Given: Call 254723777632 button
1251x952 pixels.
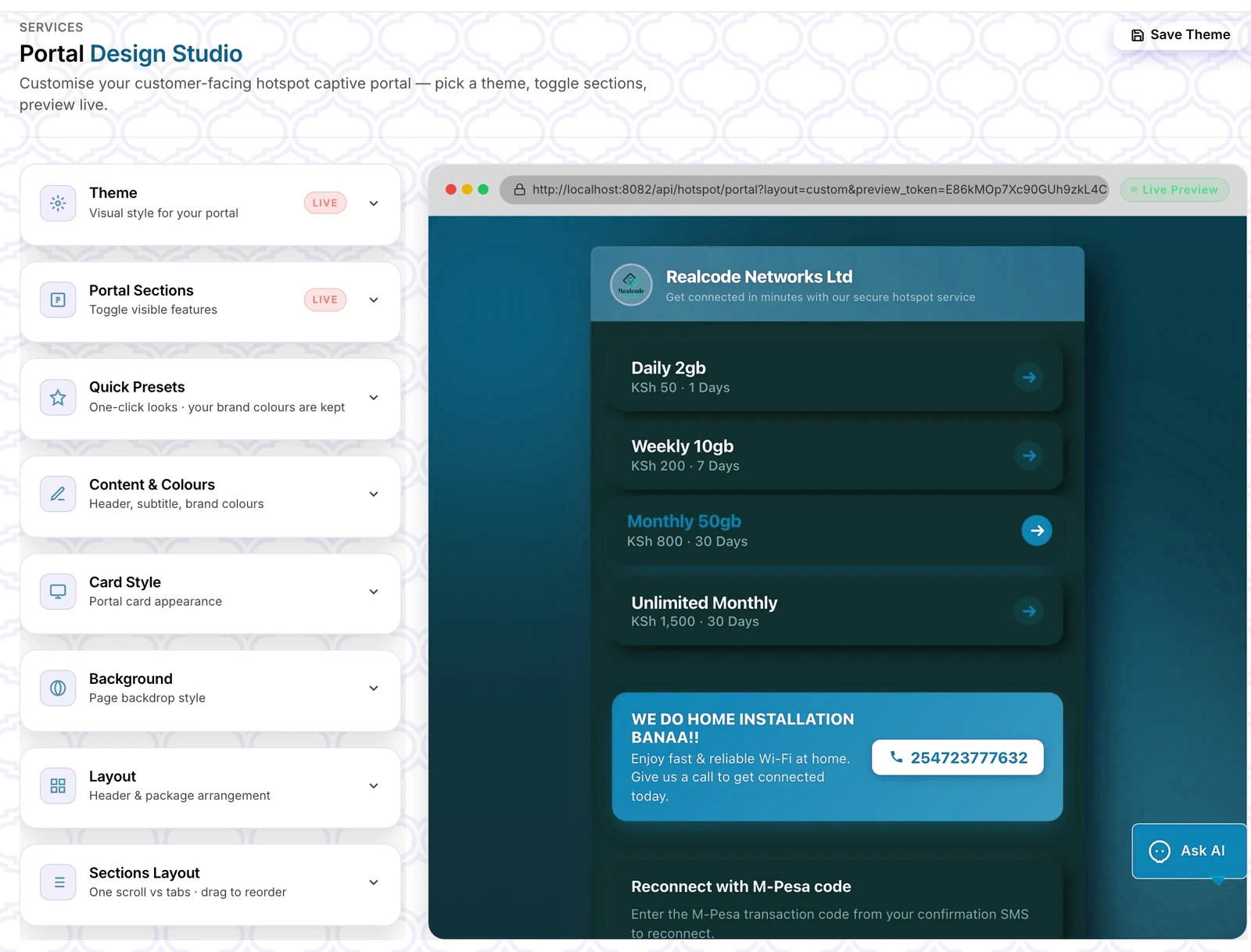Looking at the screenshot, I should (958, 757).
